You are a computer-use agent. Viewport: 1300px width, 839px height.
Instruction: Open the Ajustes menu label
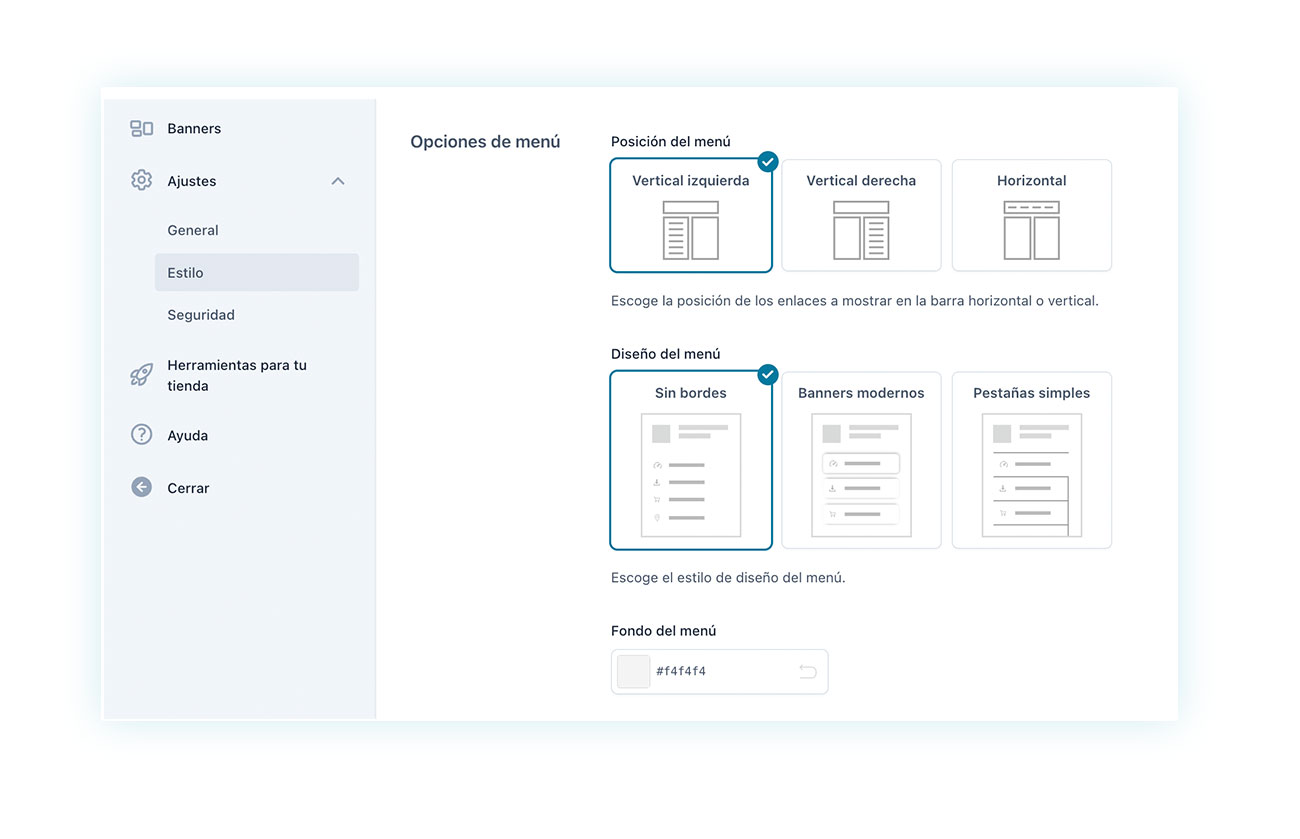click(x=192, y=181)
